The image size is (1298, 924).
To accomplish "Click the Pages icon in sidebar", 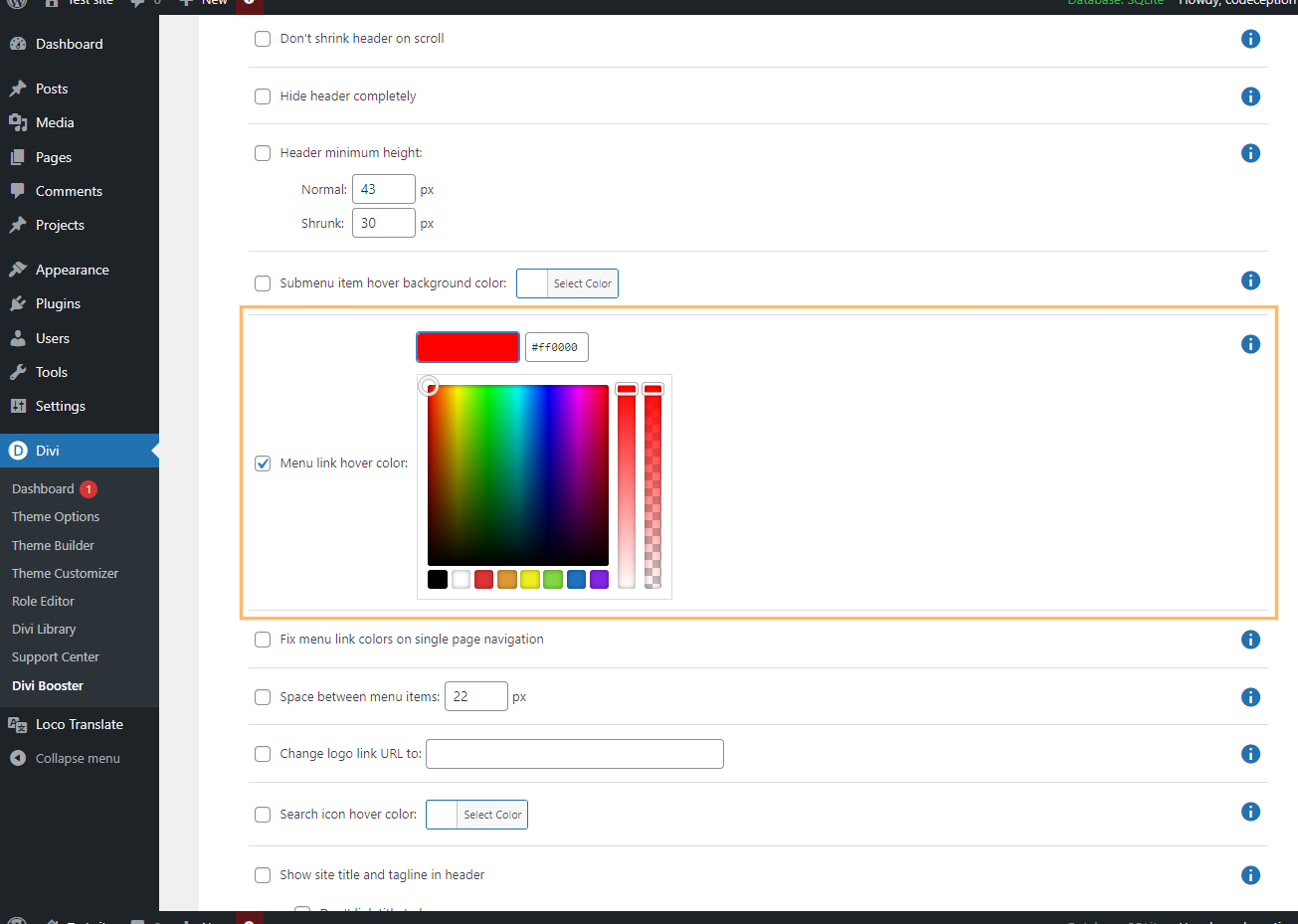I will 18,157.
